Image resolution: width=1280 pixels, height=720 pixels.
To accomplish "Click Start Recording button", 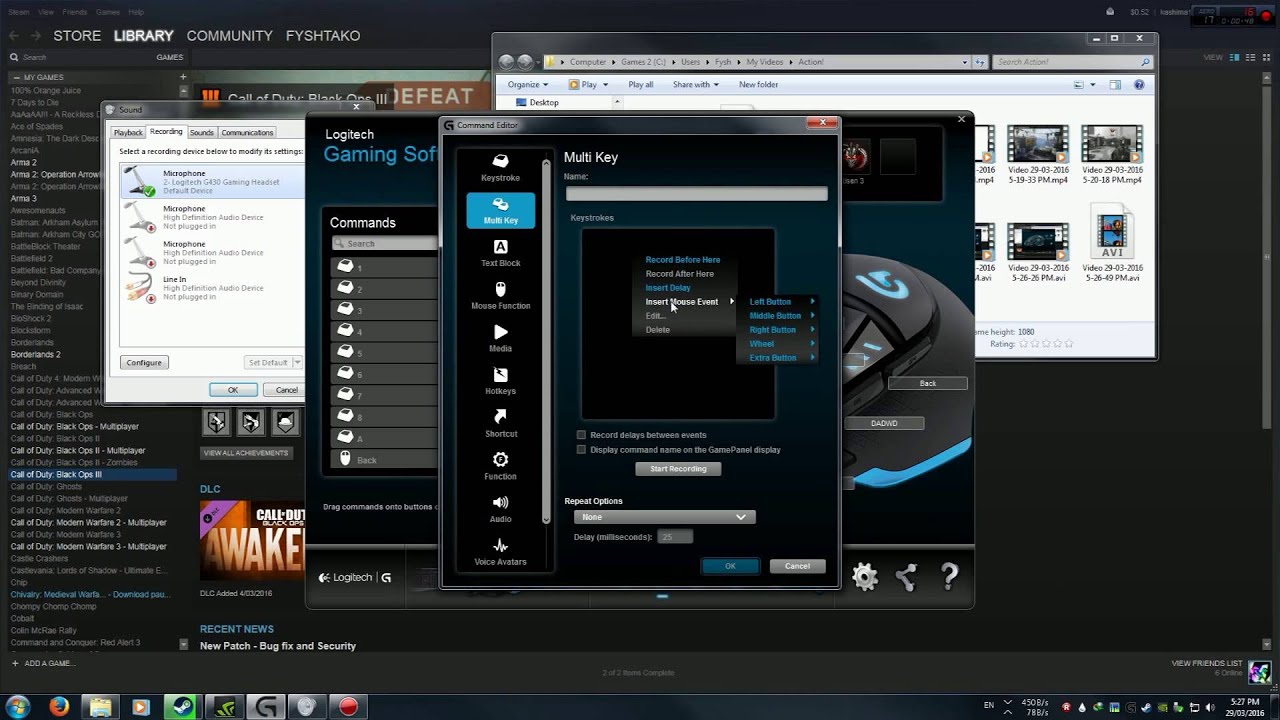I will [678, 469].
